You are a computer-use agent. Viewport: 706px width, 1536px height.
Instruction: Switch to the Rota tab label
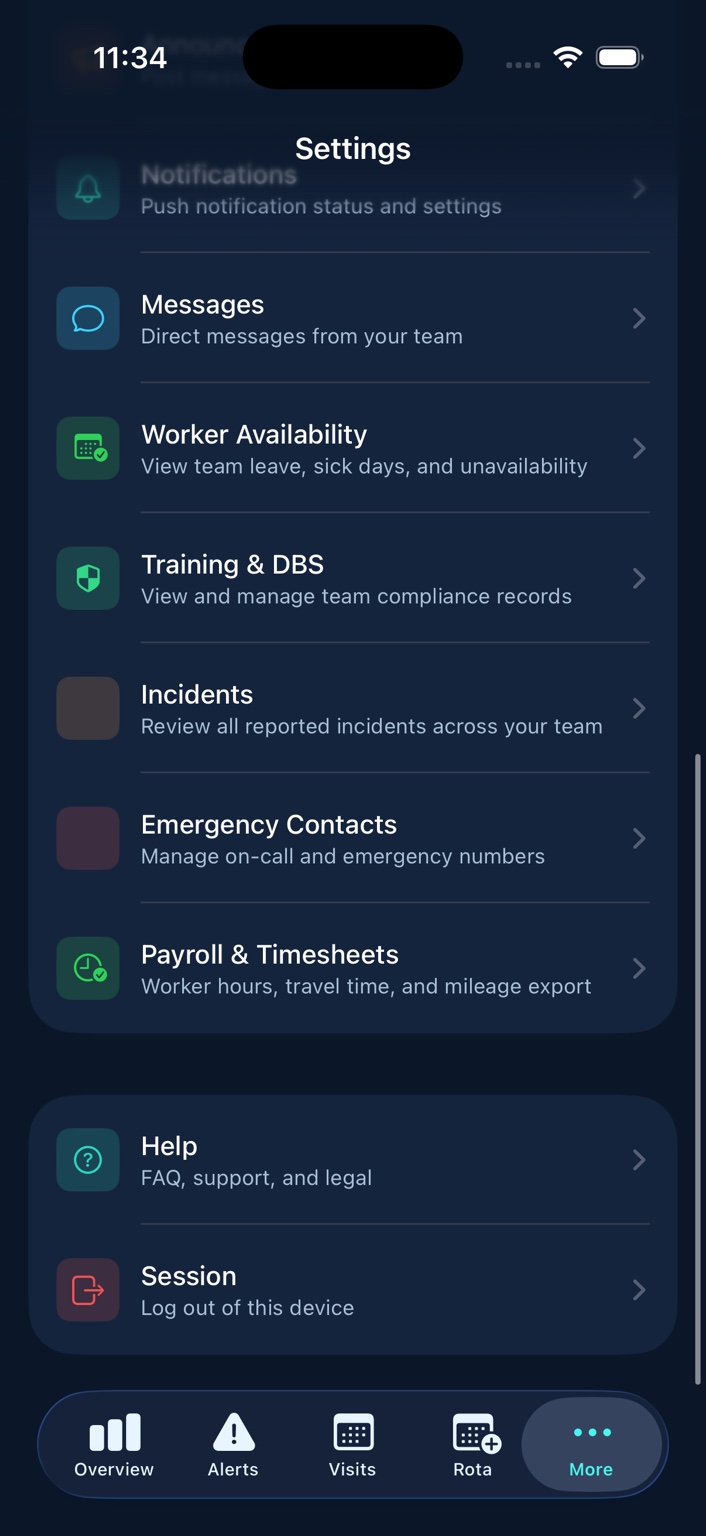coord(472,1469)
